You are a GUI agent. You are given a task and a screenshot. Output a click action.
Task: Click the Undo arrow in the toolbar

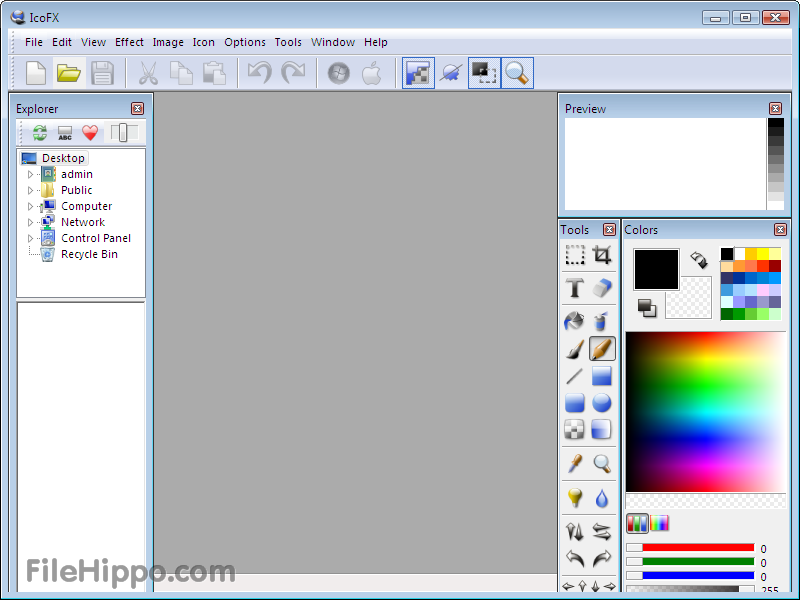(x=259, y=73)
